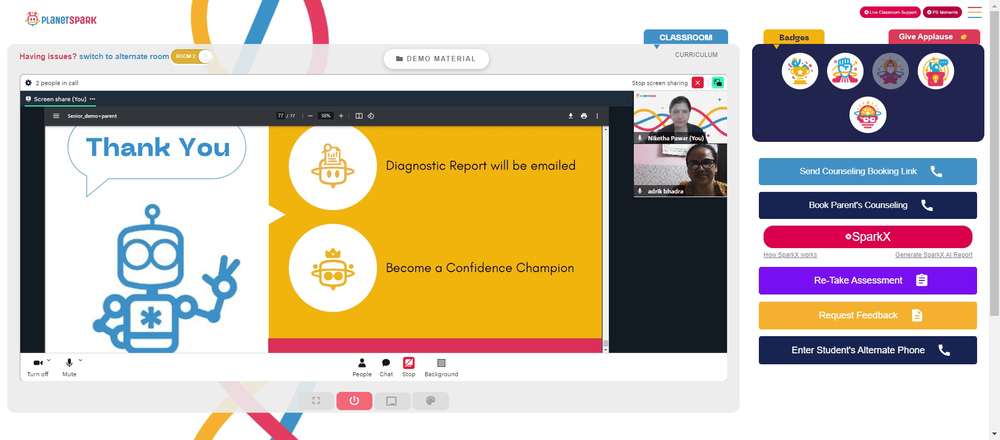Toggle PDF fit-to-page icon
The image size is (1000, 440).
point(359,116)
